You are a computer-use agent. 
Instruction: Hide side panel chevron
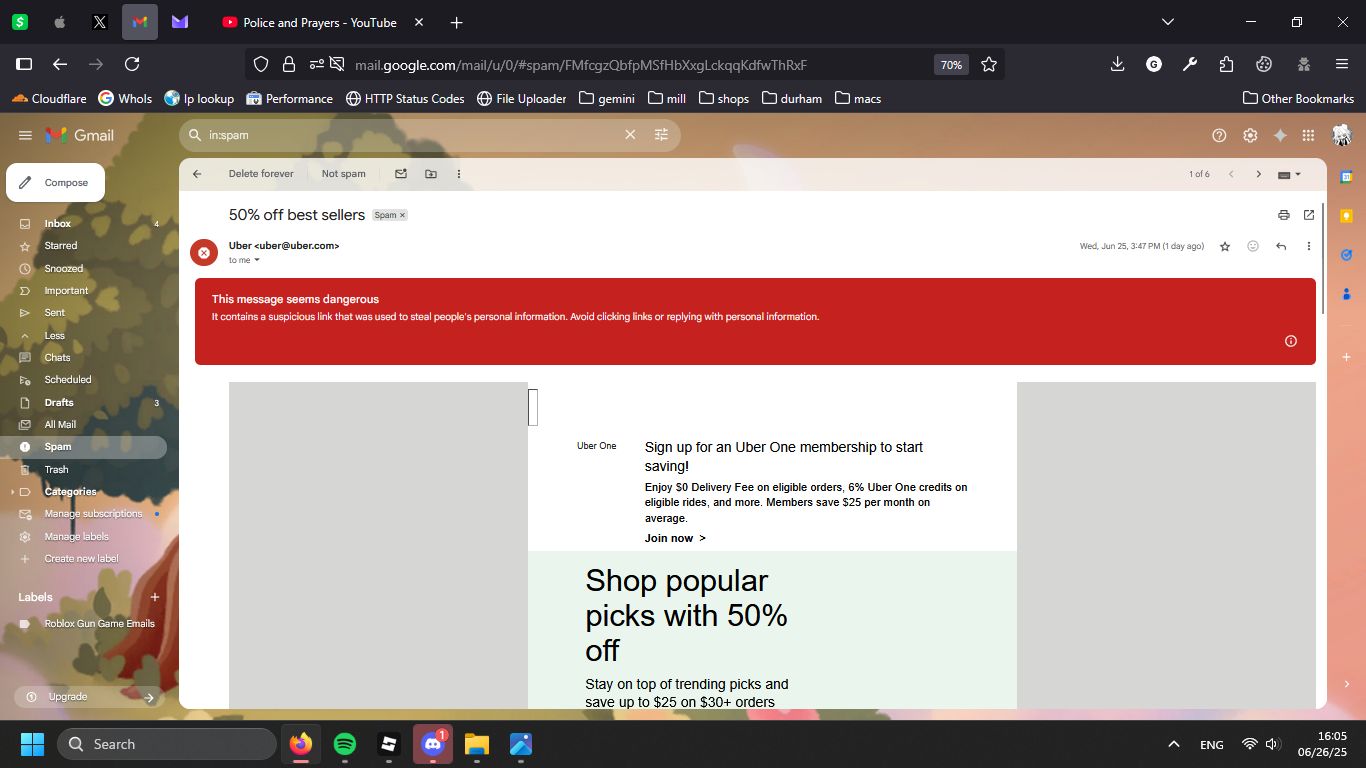point(1347,684)
